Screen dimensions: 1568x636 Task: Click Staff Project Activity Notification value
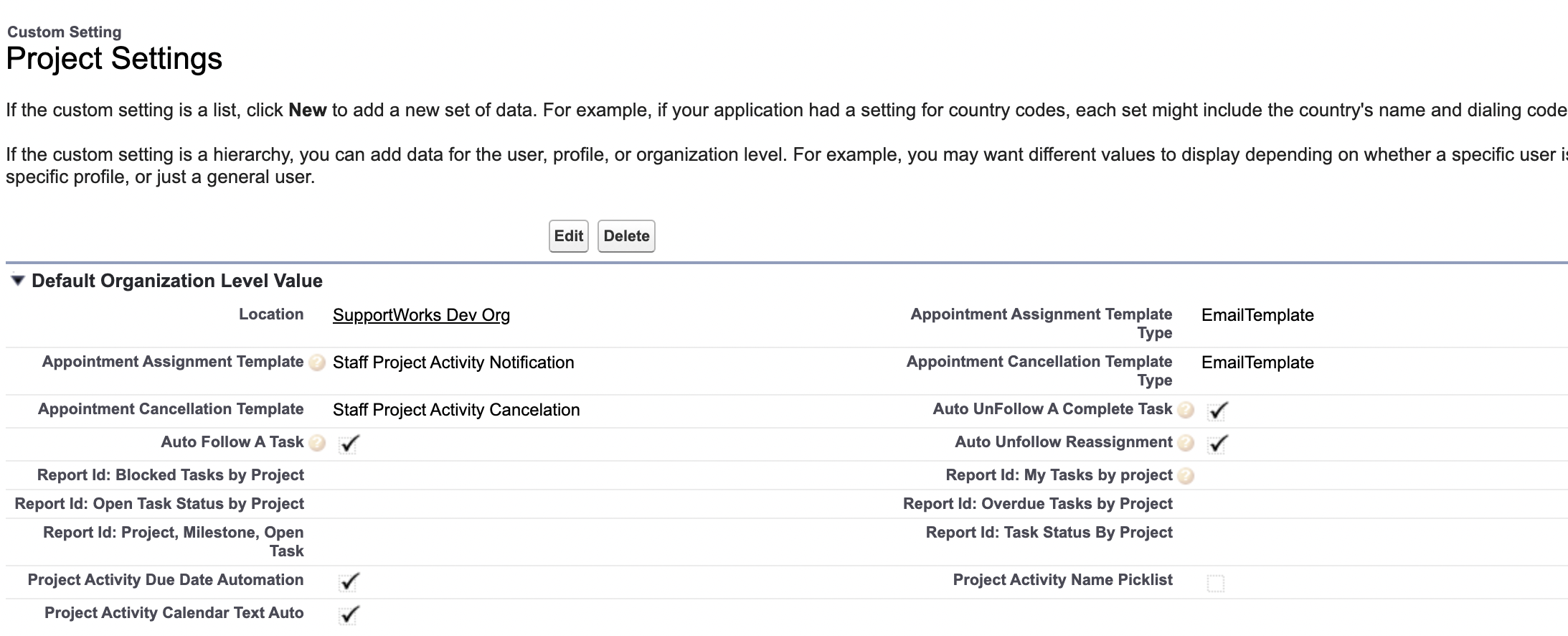453,363
